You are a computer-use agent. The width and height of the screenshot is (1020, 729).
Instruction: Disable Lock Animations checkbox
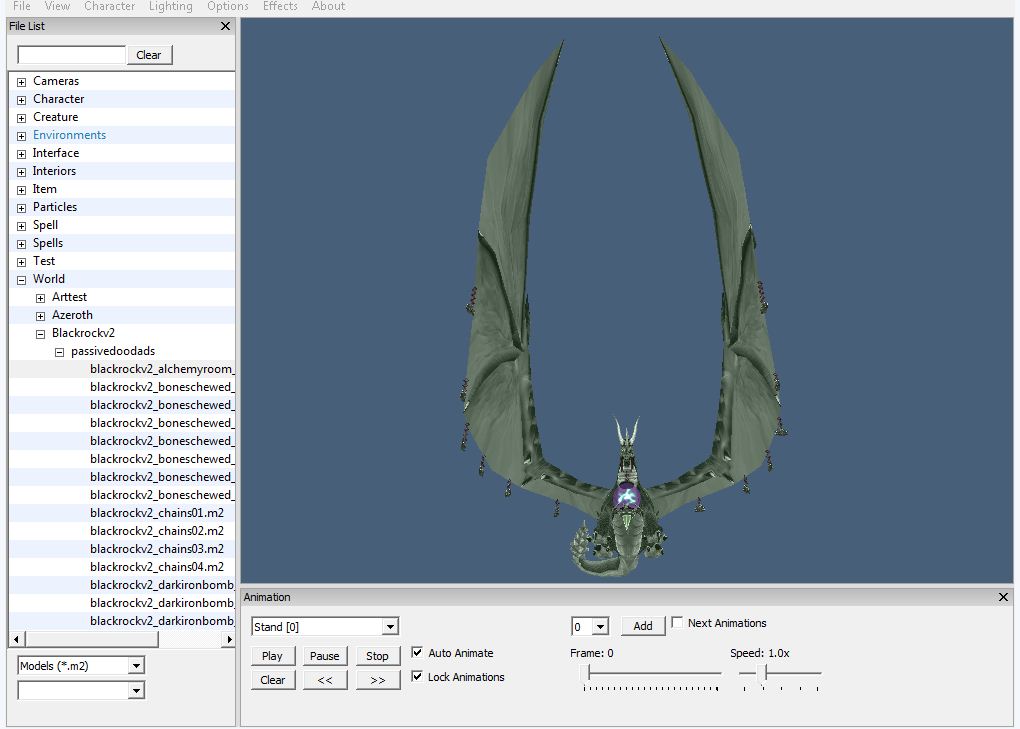418,677
